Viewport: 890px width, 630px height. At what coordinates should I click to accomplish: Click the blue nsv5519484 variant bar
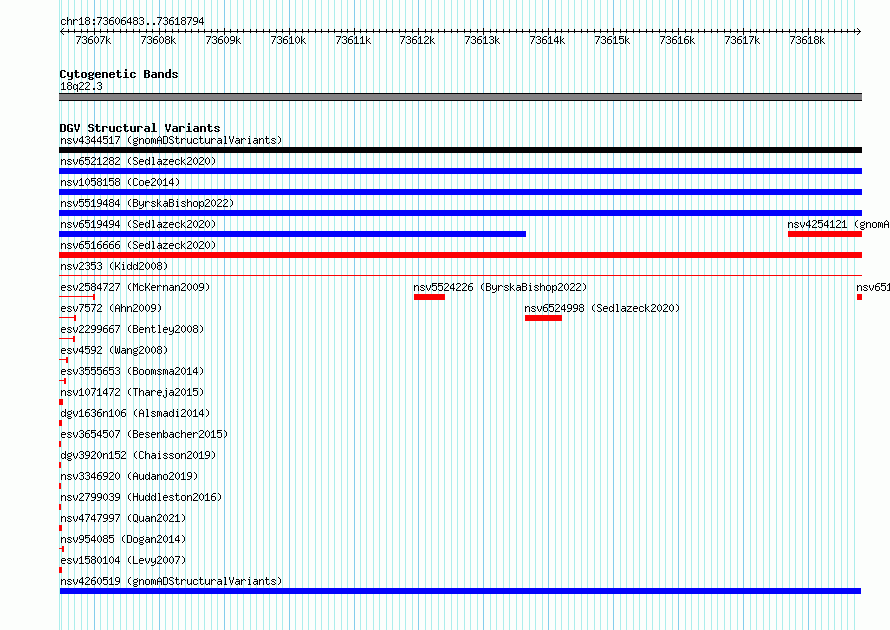pos(460,213)
